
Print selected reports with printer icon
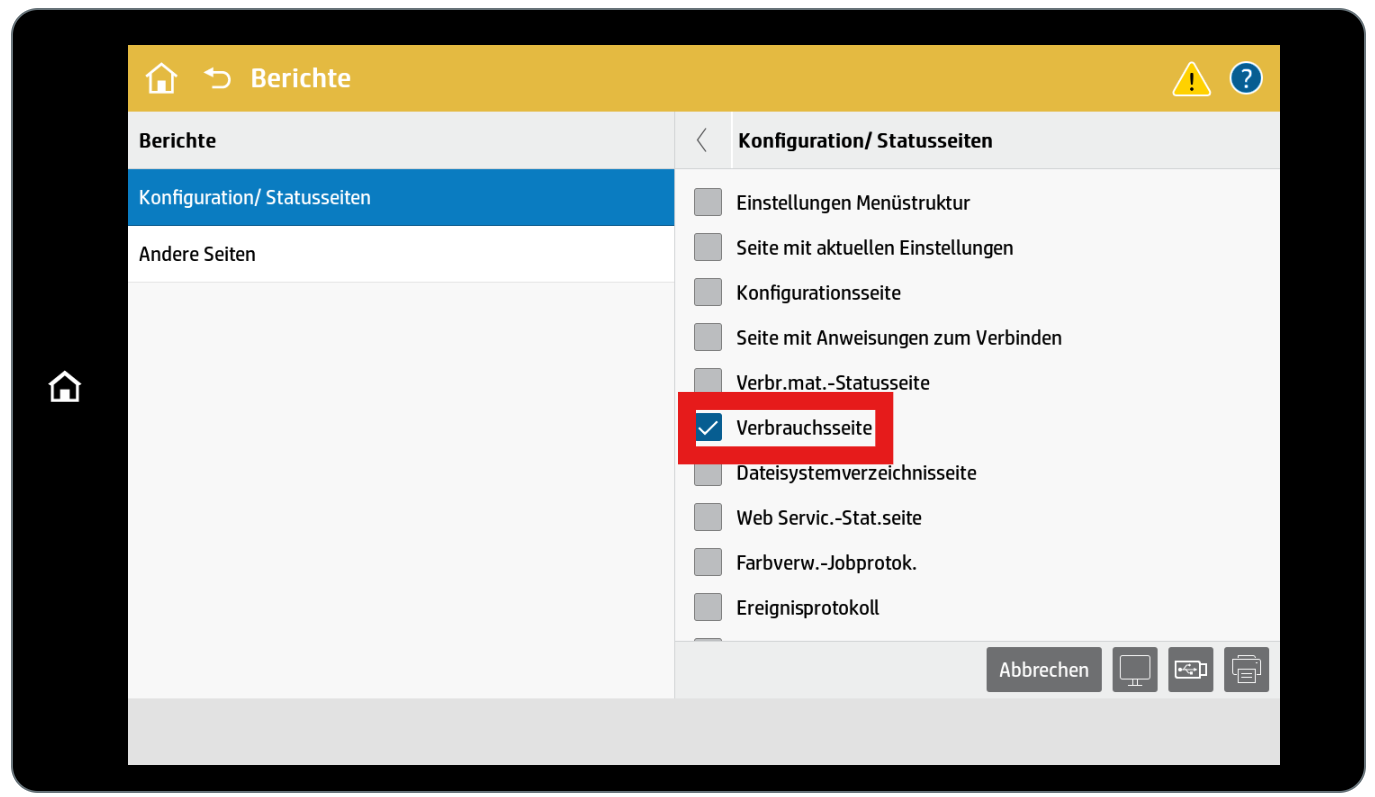tap(1246, 669)
